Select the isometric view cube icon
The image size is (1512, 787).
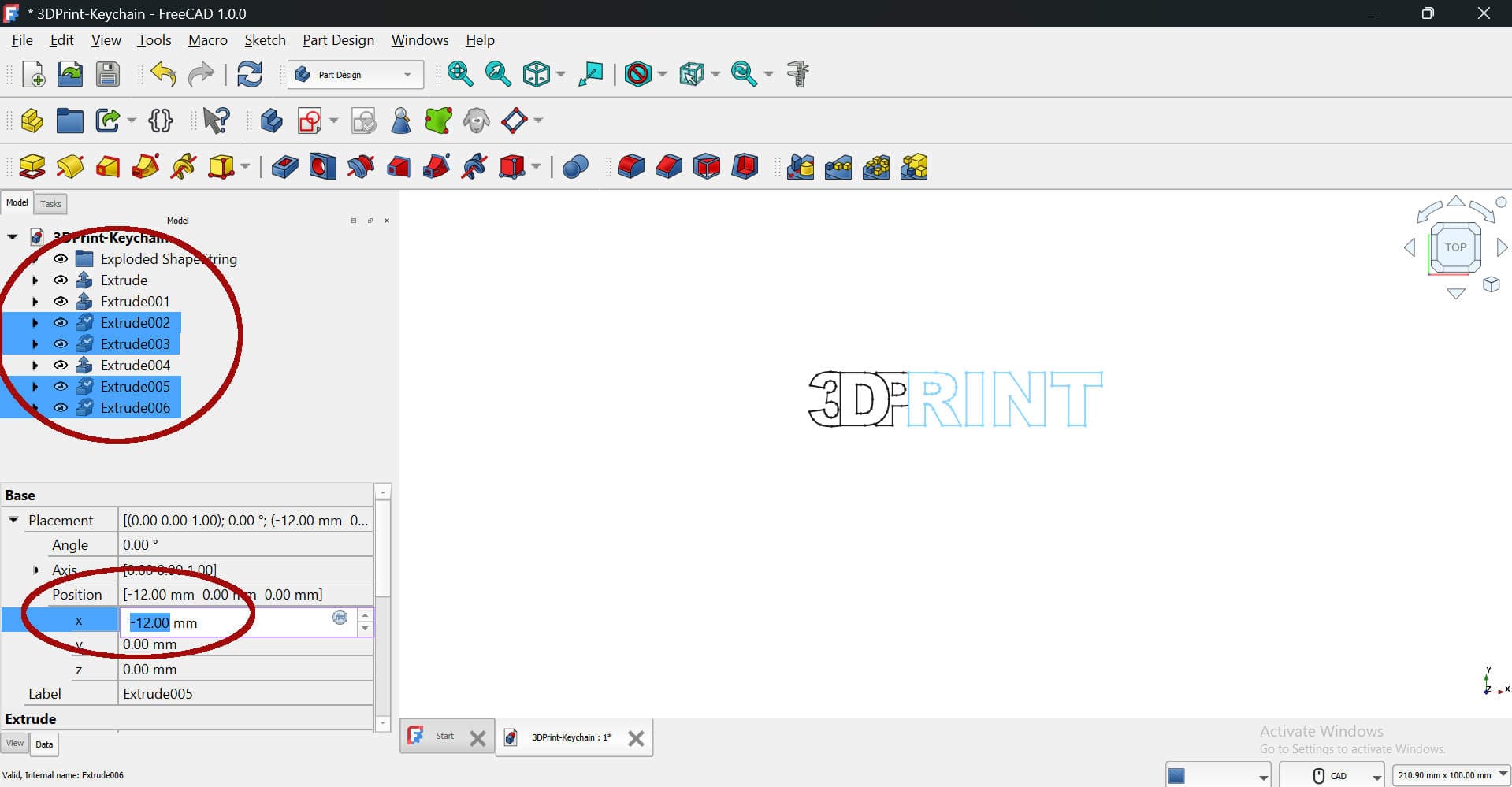pyautogui.click(x=537, y=74)
